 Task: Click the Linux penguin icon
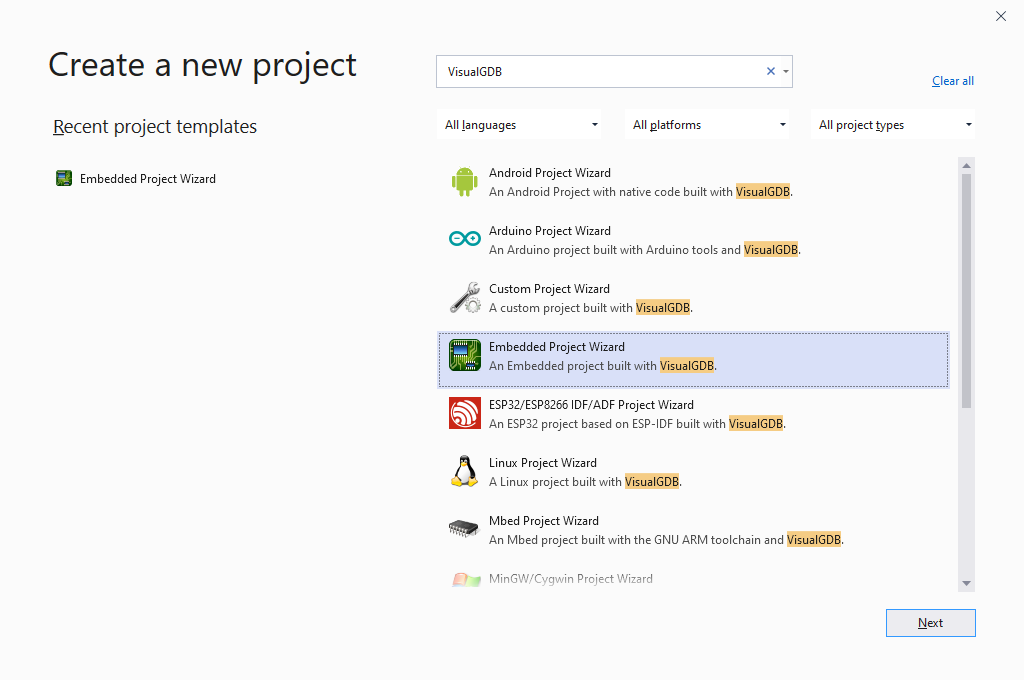[464, 471]
